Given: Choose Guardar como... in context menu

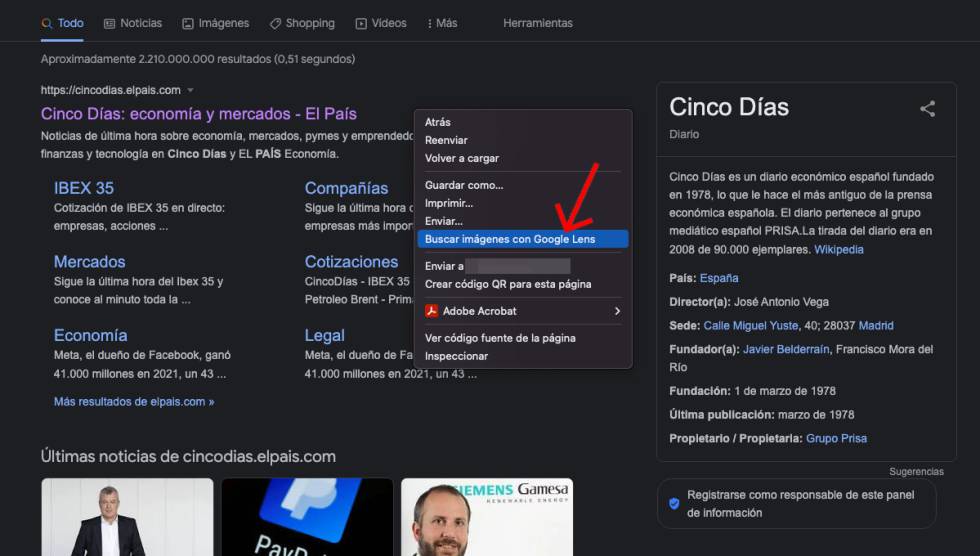Looking at the screenshot, I should click(x=523, y=185).
